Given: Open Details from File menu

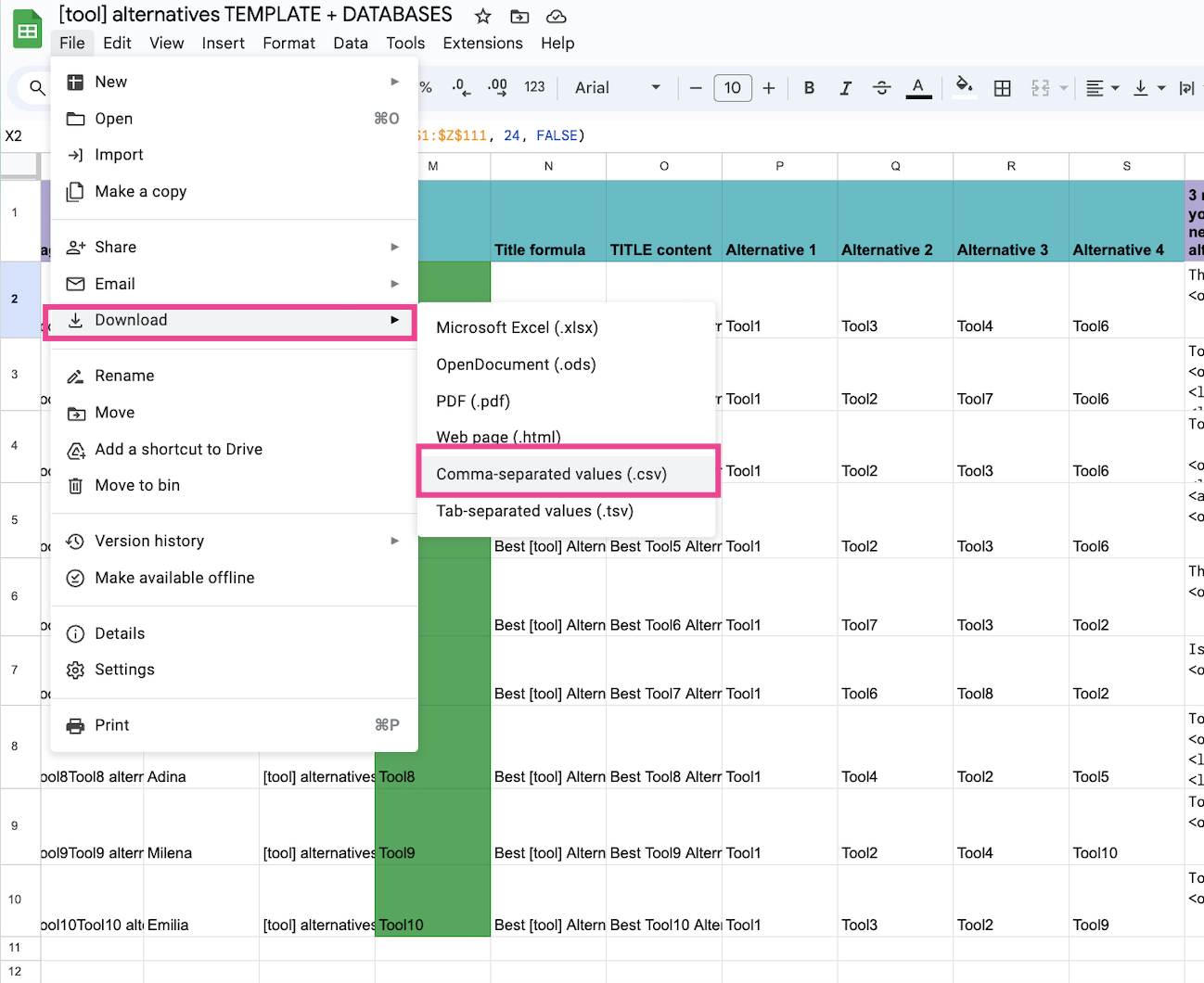Looking at the screenshot, I should (x=234, y=633).
